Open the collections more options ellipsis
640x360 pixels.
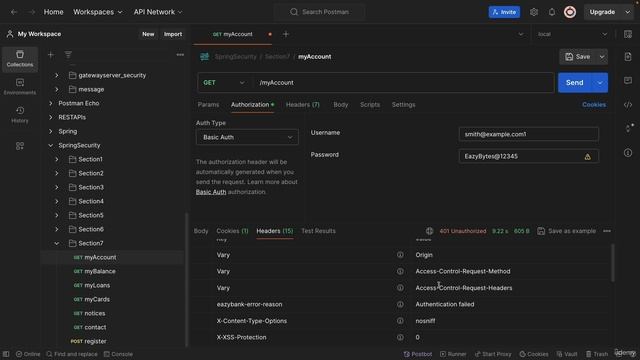180,55
